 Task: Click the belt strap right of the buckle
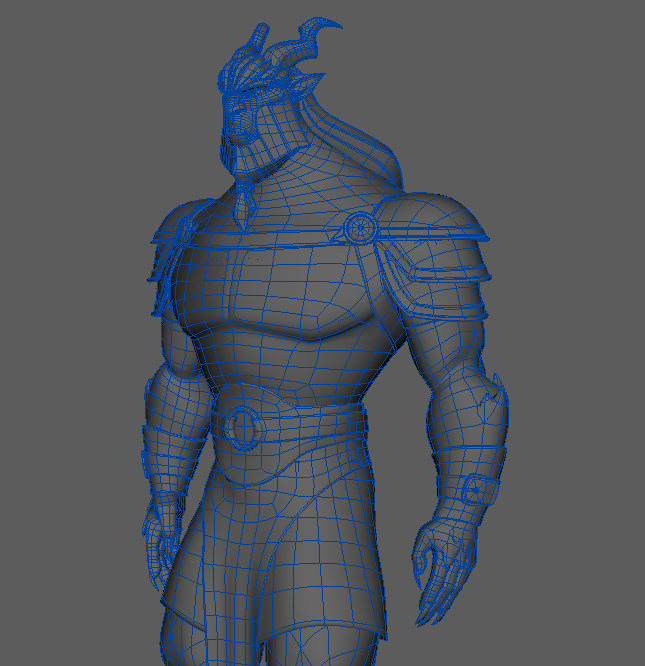[x=320, y=427]
